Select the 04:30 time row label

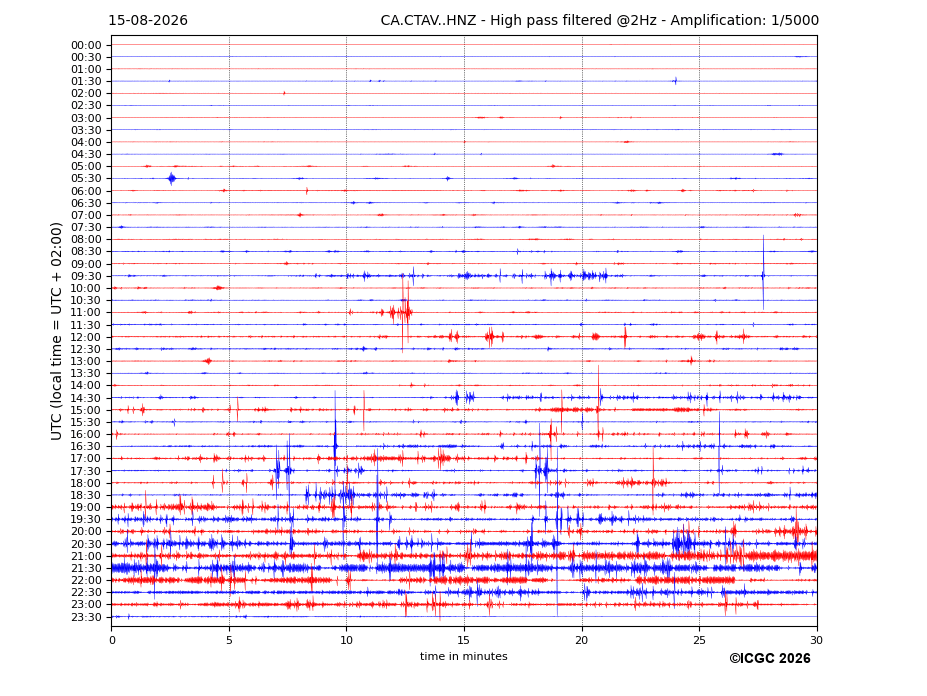pyautogui.click(x=86, y=154)
